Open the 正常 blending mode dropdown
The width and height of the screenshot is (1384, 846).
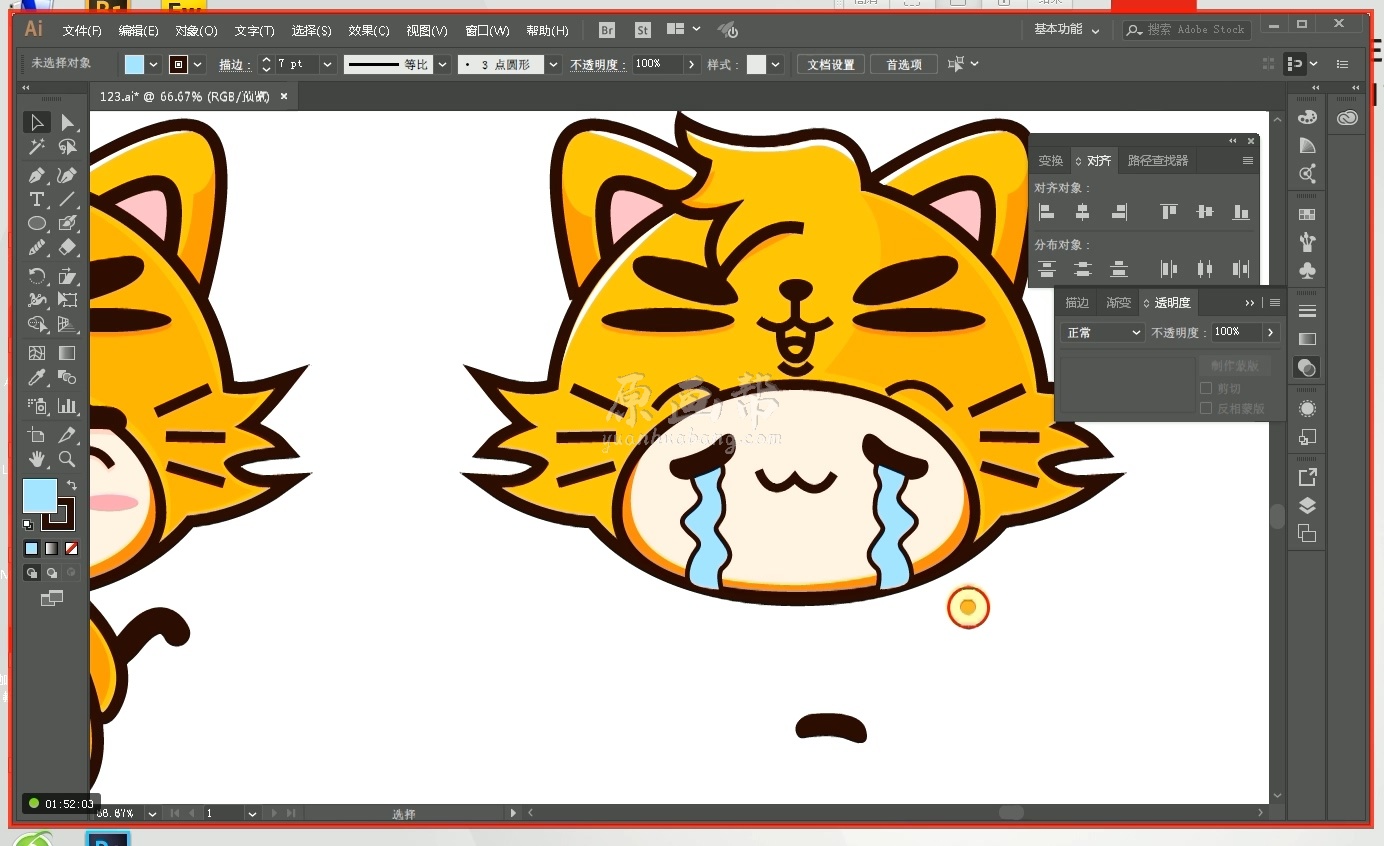[1102, 332]
